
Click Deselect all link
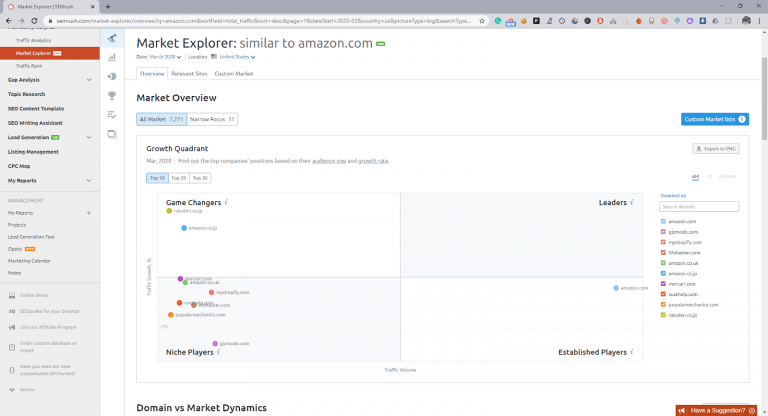pos(673,196)
